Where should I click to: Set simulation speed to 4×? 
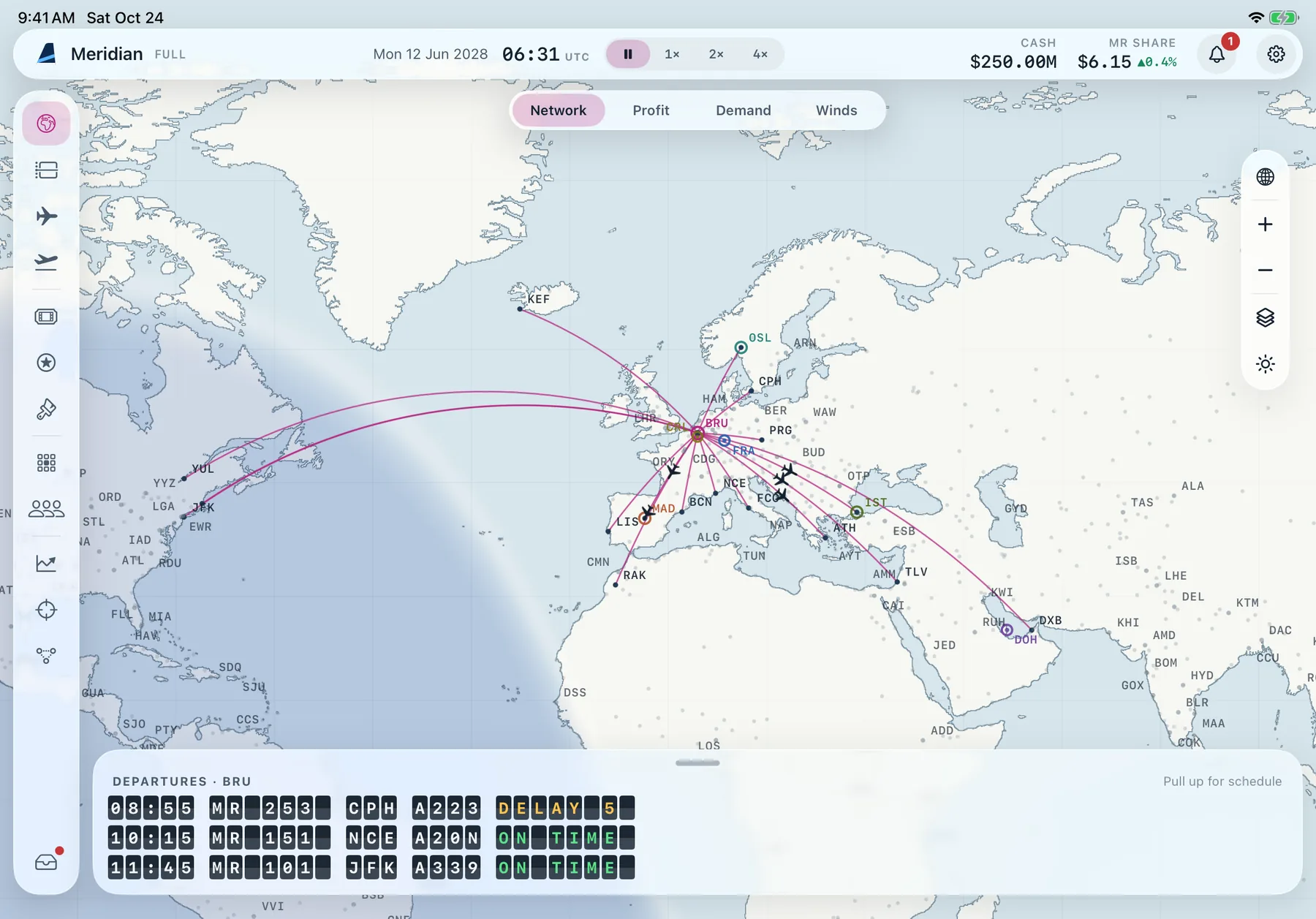(760, 54)
